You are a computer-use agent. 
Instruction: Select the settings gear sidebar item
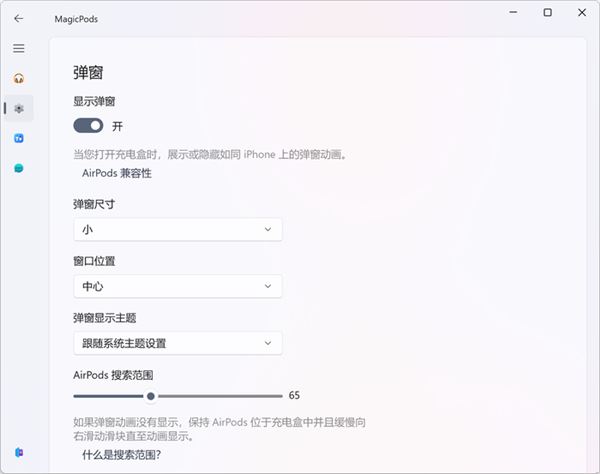19,109
